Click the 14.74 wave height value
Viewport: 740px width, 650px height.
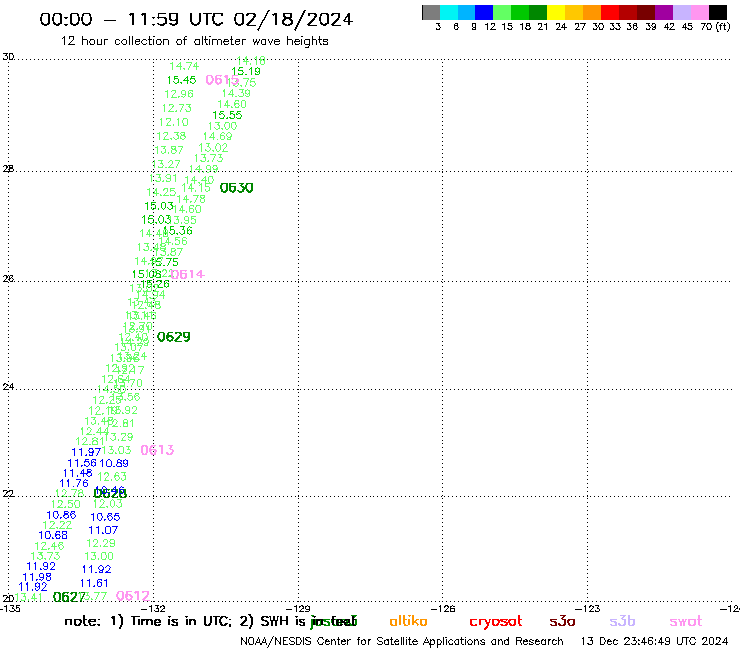pos(184,66)
